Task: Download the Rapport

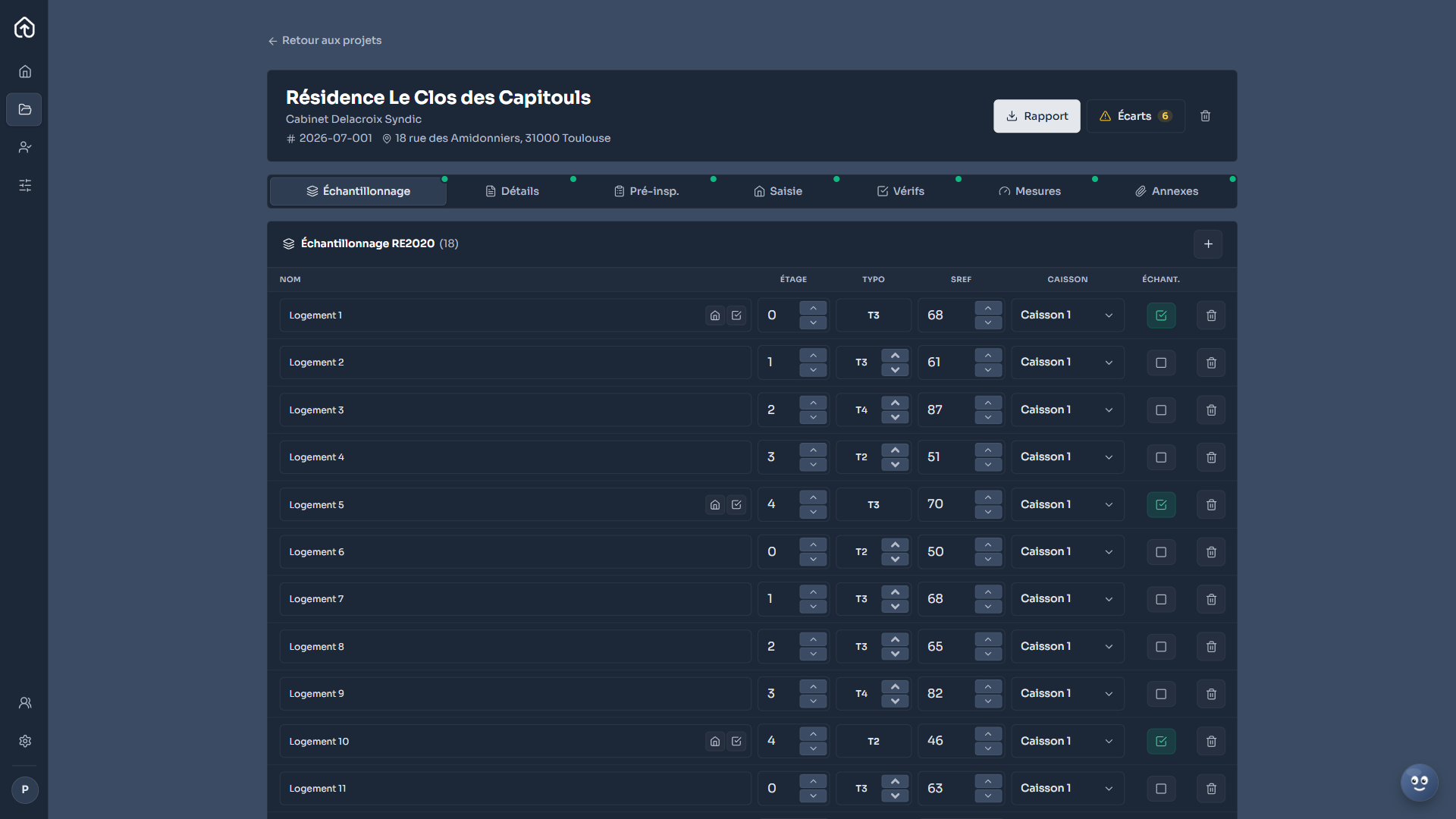Action: tap(1037, 116)
